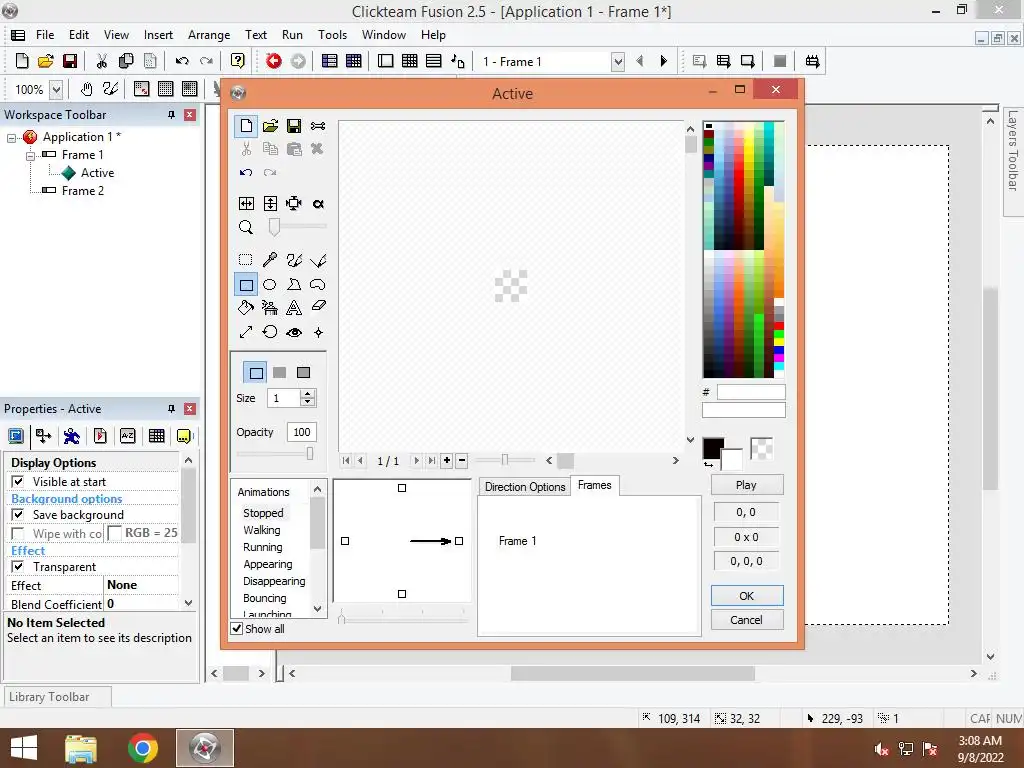Select the resize arrow tool
1024x768 pixels.
(246, 332)
